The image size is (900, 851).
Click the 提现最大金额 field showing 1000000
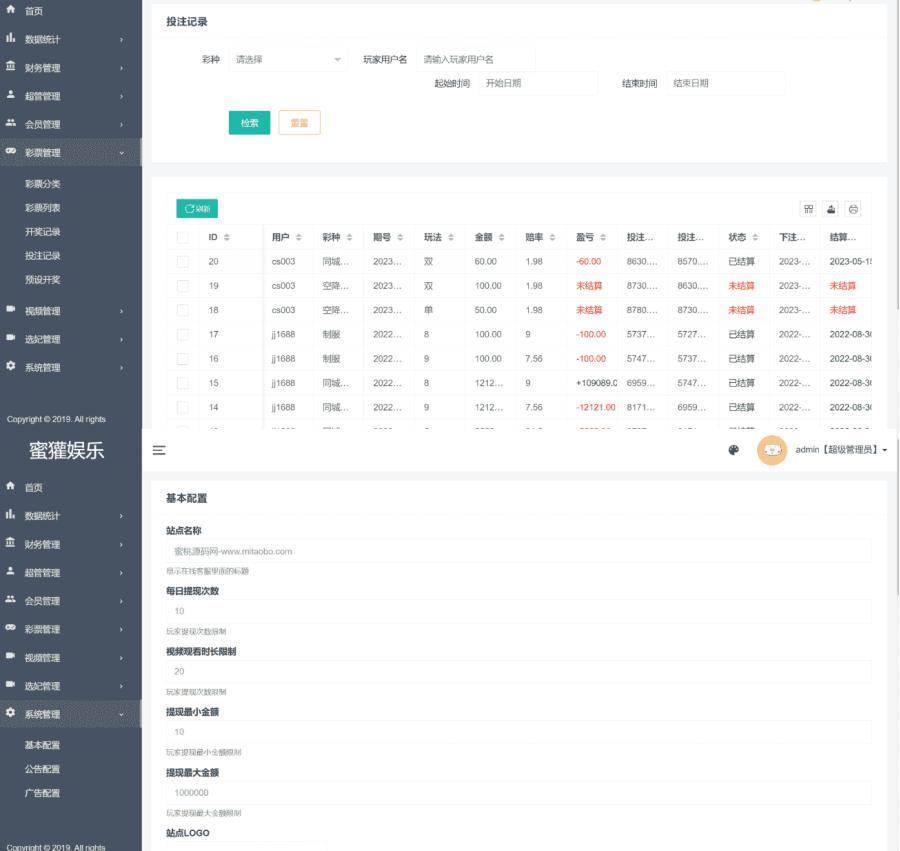(519, 793)
